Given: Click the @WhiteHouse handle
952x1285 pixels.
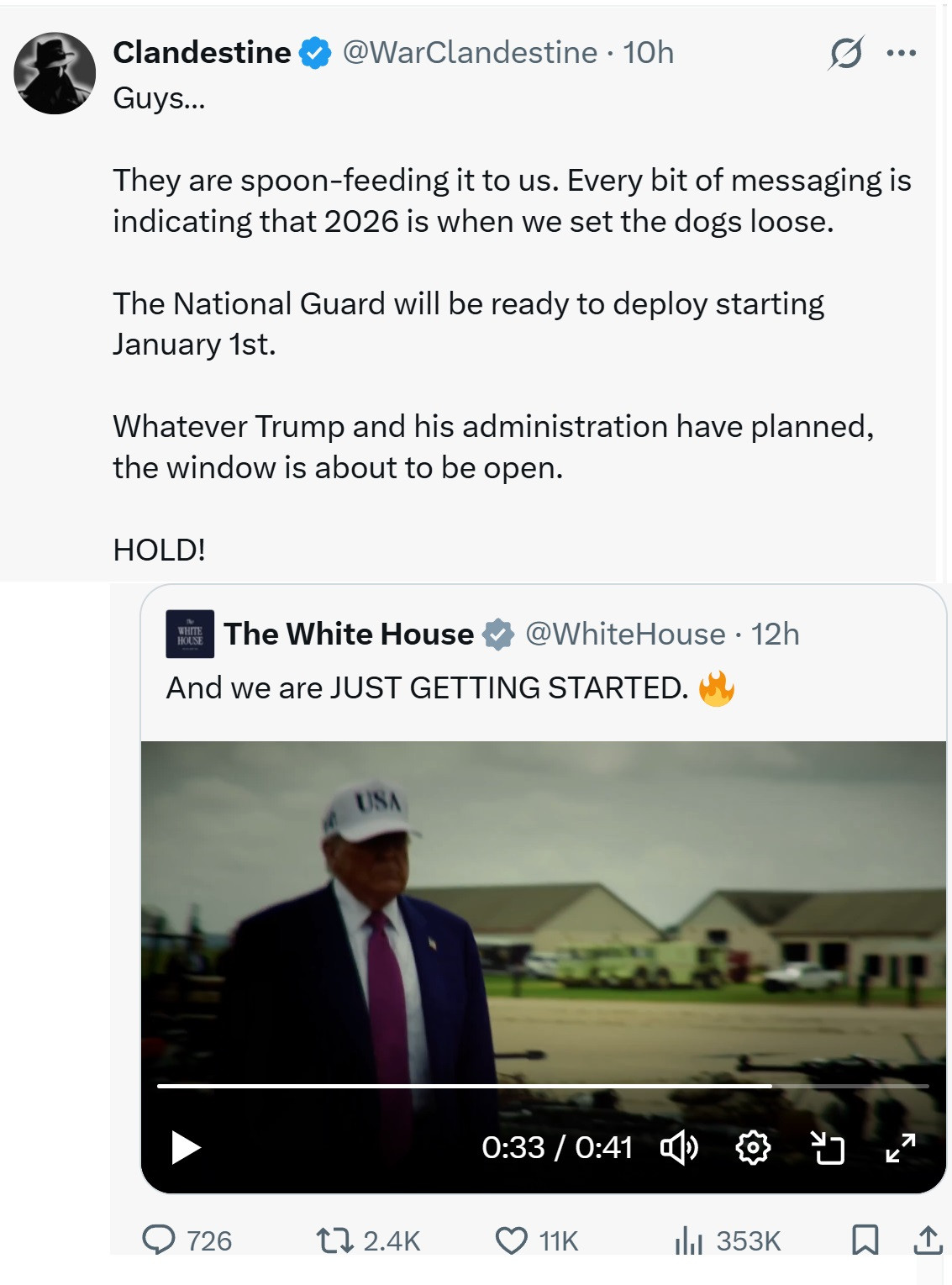Looking at the screenshot, I should pos(625,634).
